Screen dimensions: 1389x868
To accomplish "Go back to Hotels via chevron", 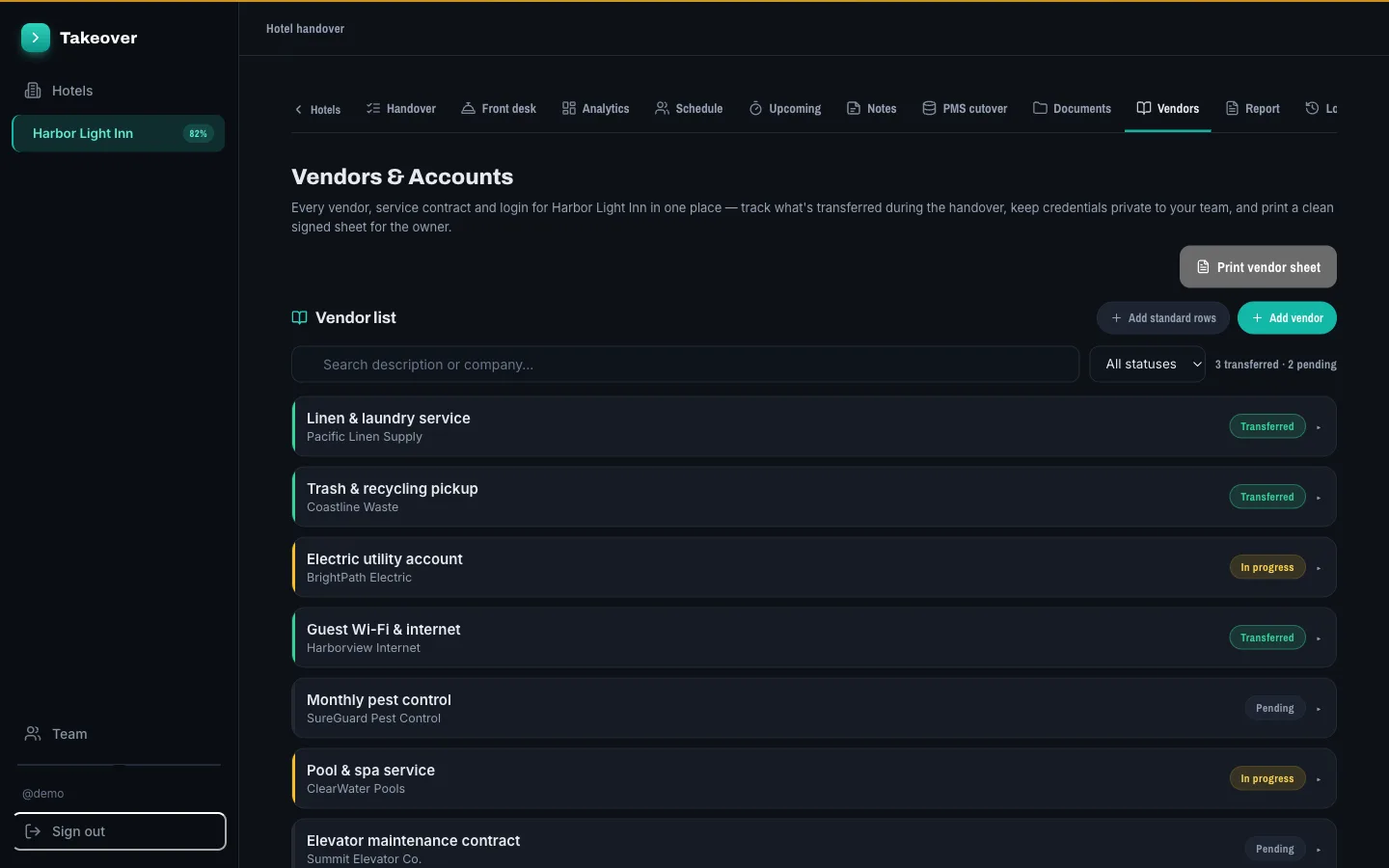I will pos(317,109).
